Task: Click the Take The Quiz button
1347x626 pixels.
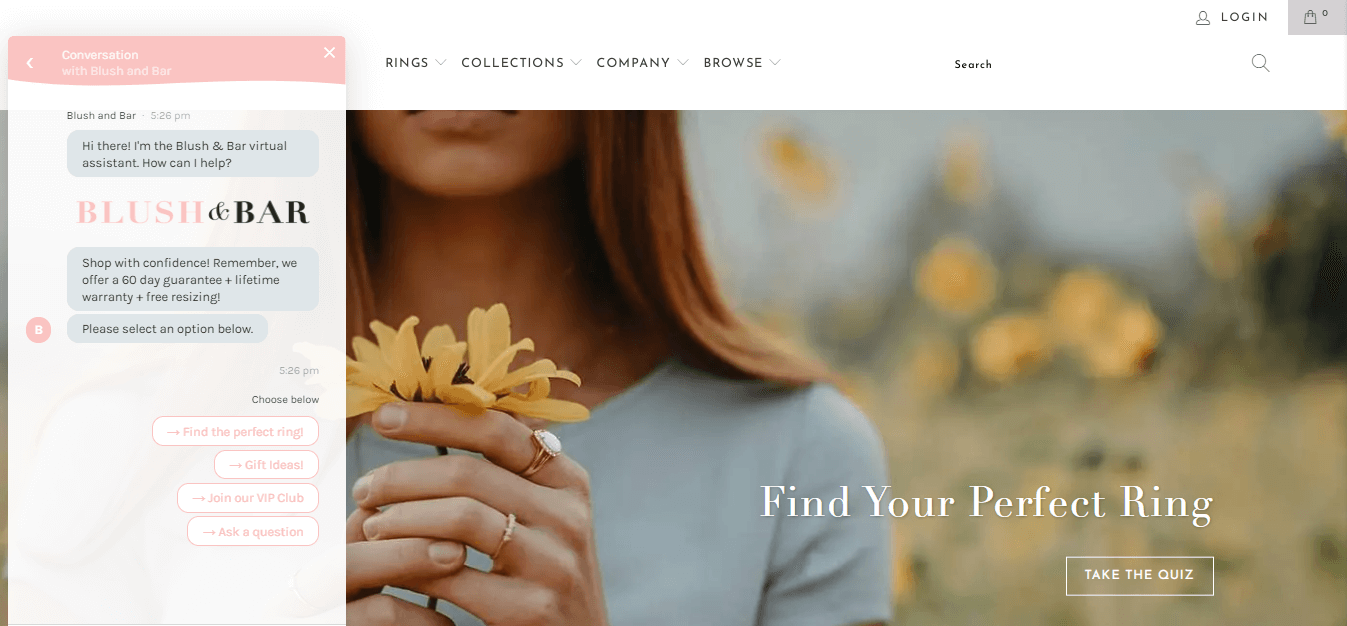Action: click(1139, 575)
